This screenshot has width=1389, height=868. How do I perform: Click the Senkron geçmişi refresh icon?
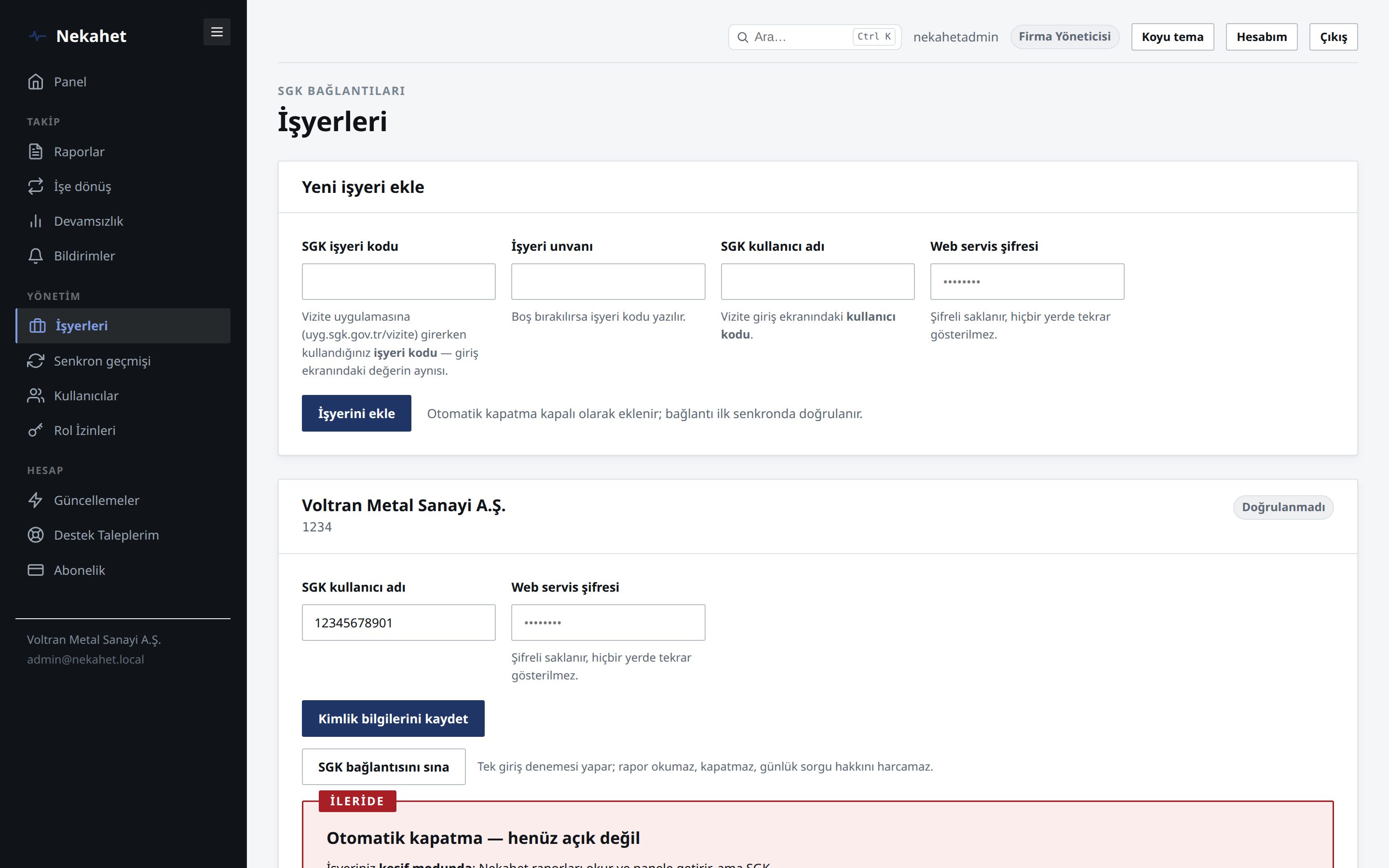click(36, 361)
